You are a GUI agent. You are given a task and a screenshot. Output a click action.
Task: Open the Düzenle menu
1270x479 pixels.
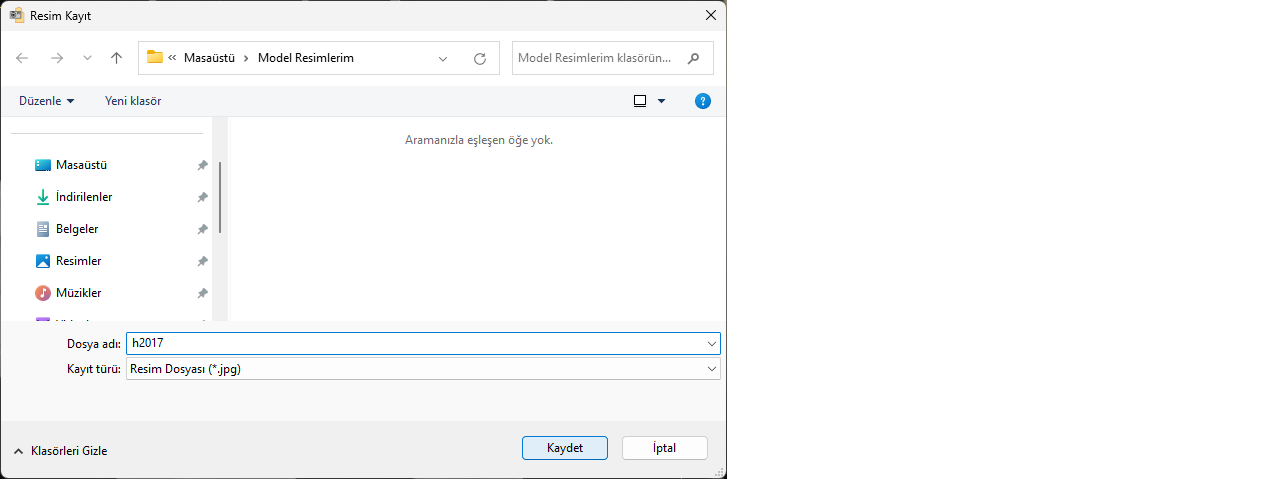click(x=46, y=101)
